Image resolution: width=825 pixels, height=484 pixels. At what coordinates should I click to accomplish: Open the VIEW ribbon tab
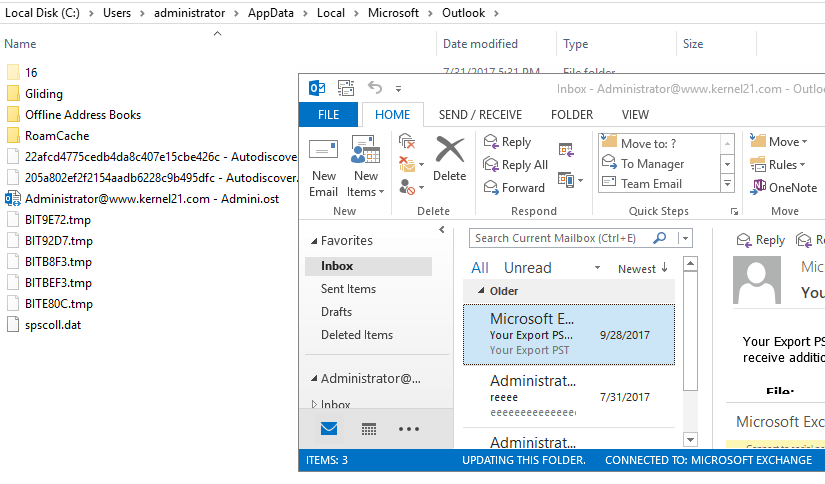pos(635,115)
